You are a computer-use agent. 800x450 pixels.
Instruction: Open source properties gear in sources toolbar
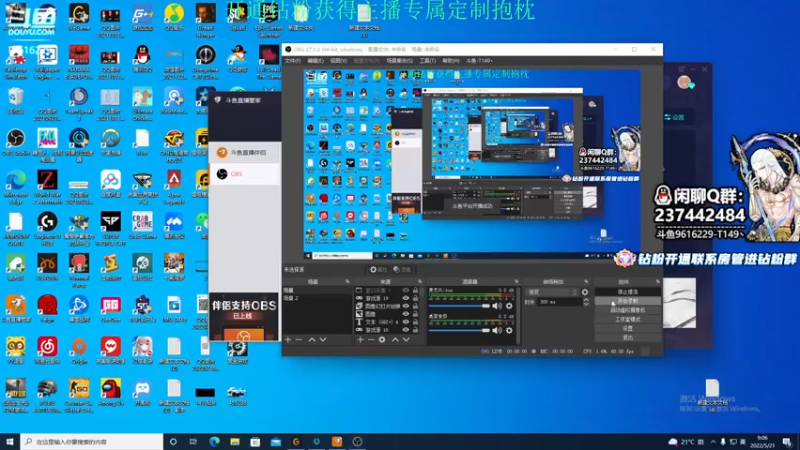pos(382,339)
